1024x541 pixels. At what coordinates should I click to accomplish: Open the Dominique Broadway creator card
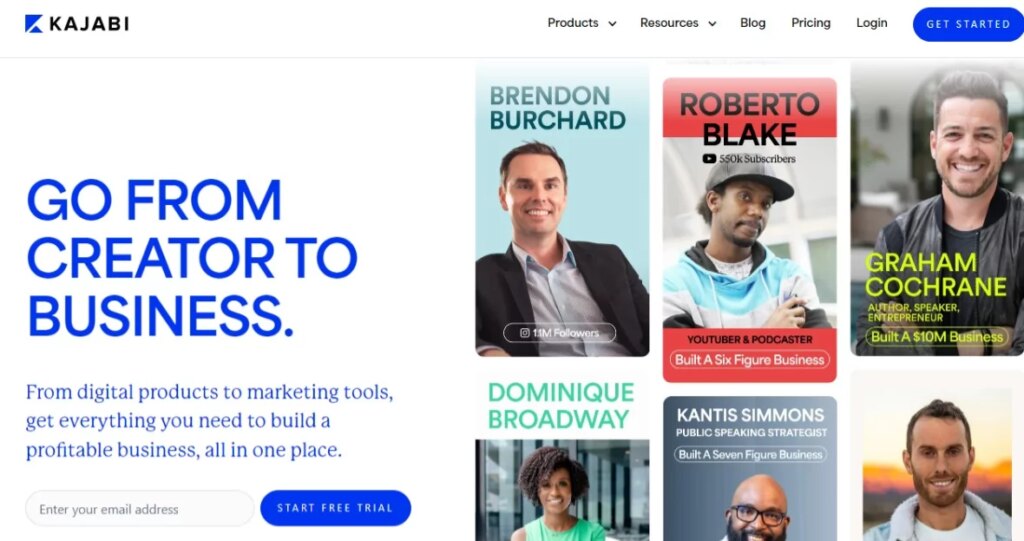click(562, 455)
